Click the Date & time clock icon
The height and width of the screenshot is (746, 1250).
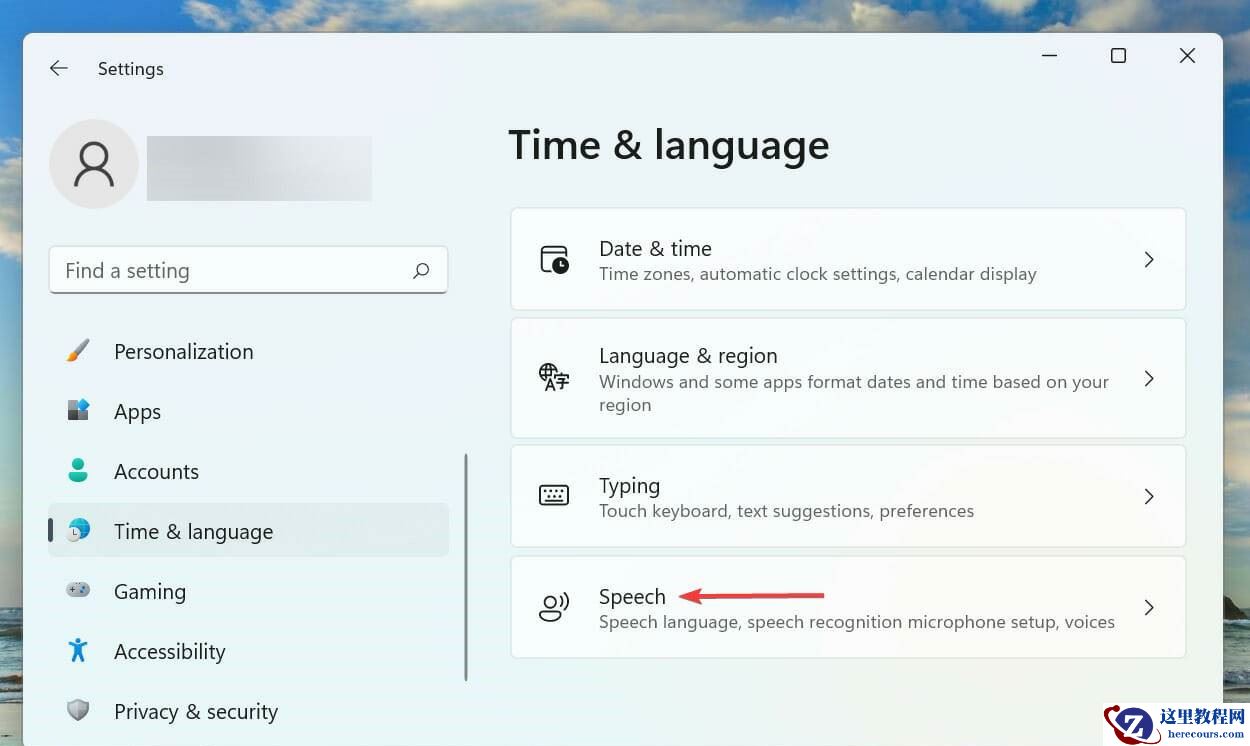(554, 259)
